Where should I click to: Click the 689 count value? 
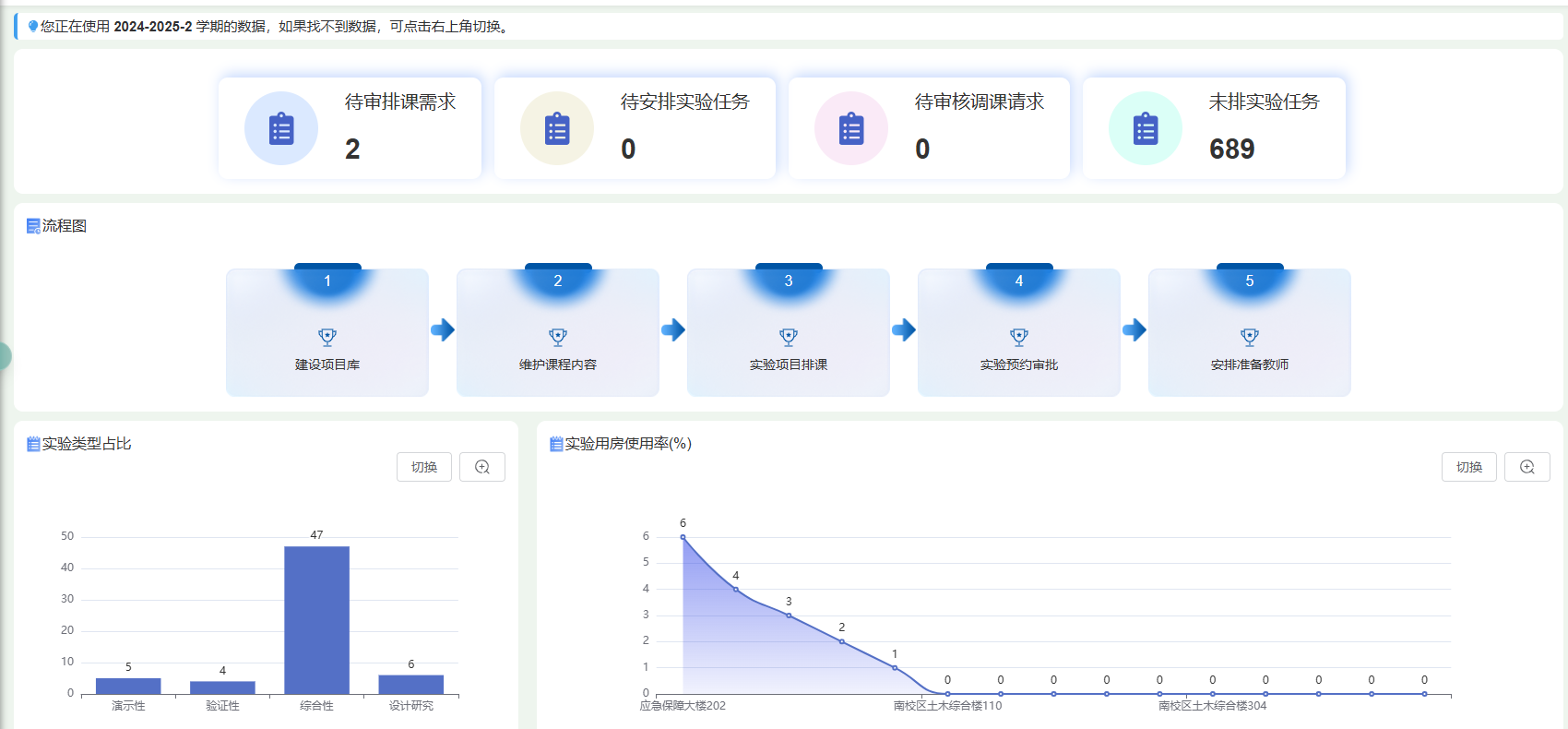click(x=1232, y=149)
